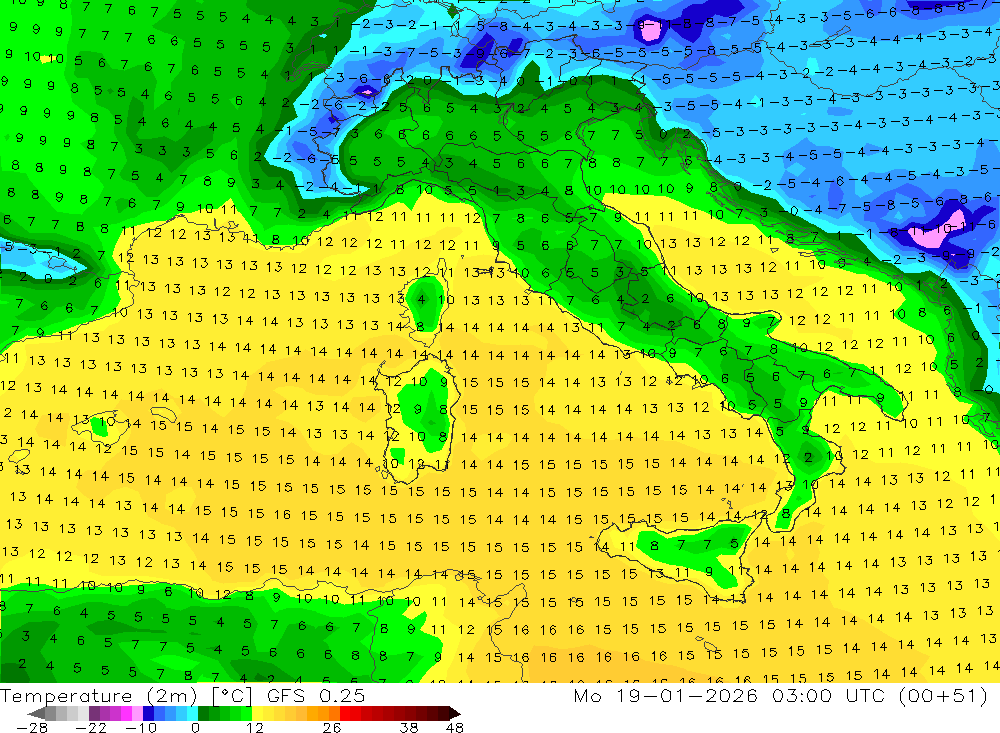The height and width of the screenshot is (733, 1000).
Task: Click the '-28' legend label
Action: [31, 727]
